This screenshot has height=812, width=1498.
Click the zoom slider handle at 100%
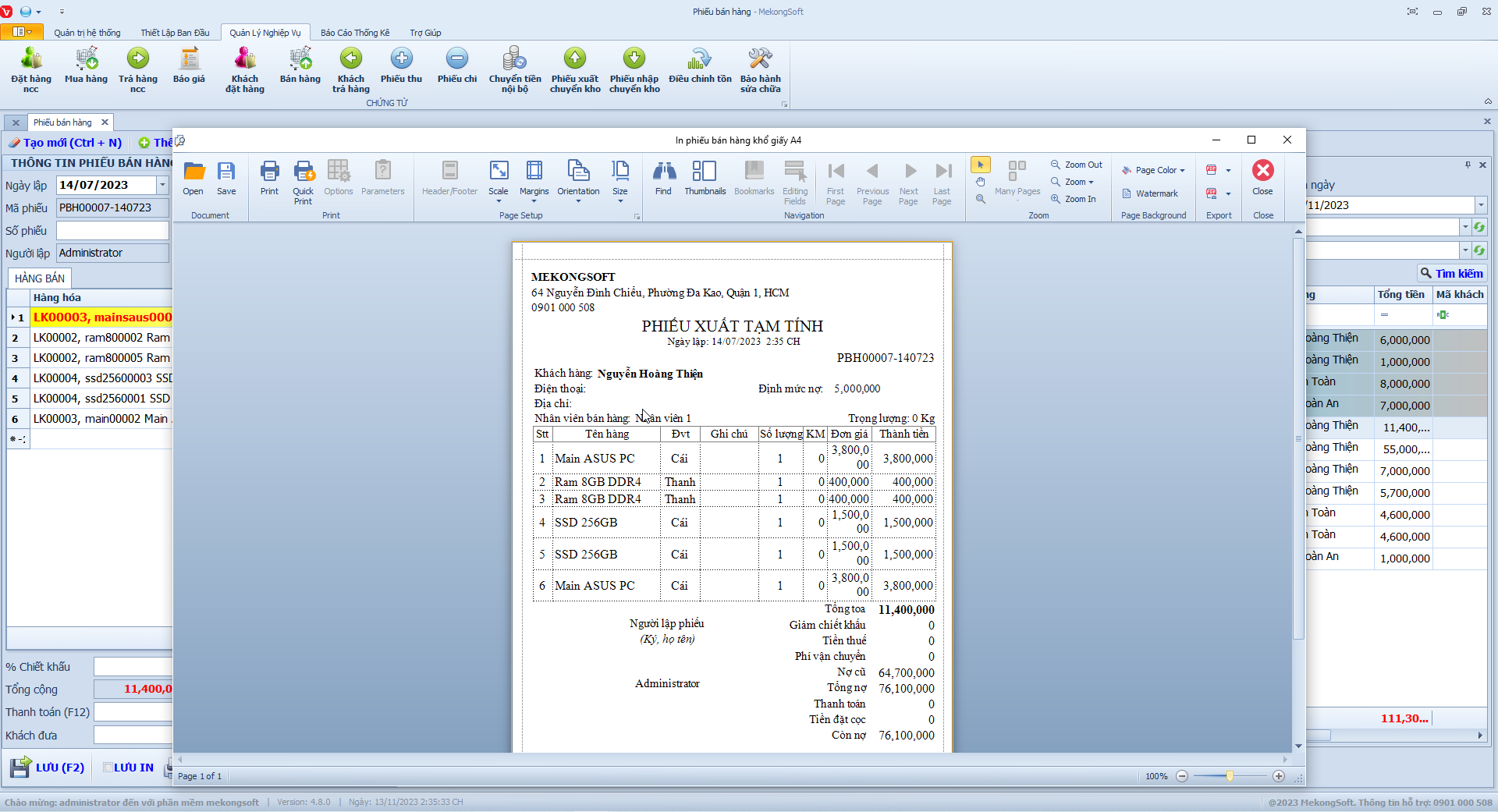pos(1230,776)
